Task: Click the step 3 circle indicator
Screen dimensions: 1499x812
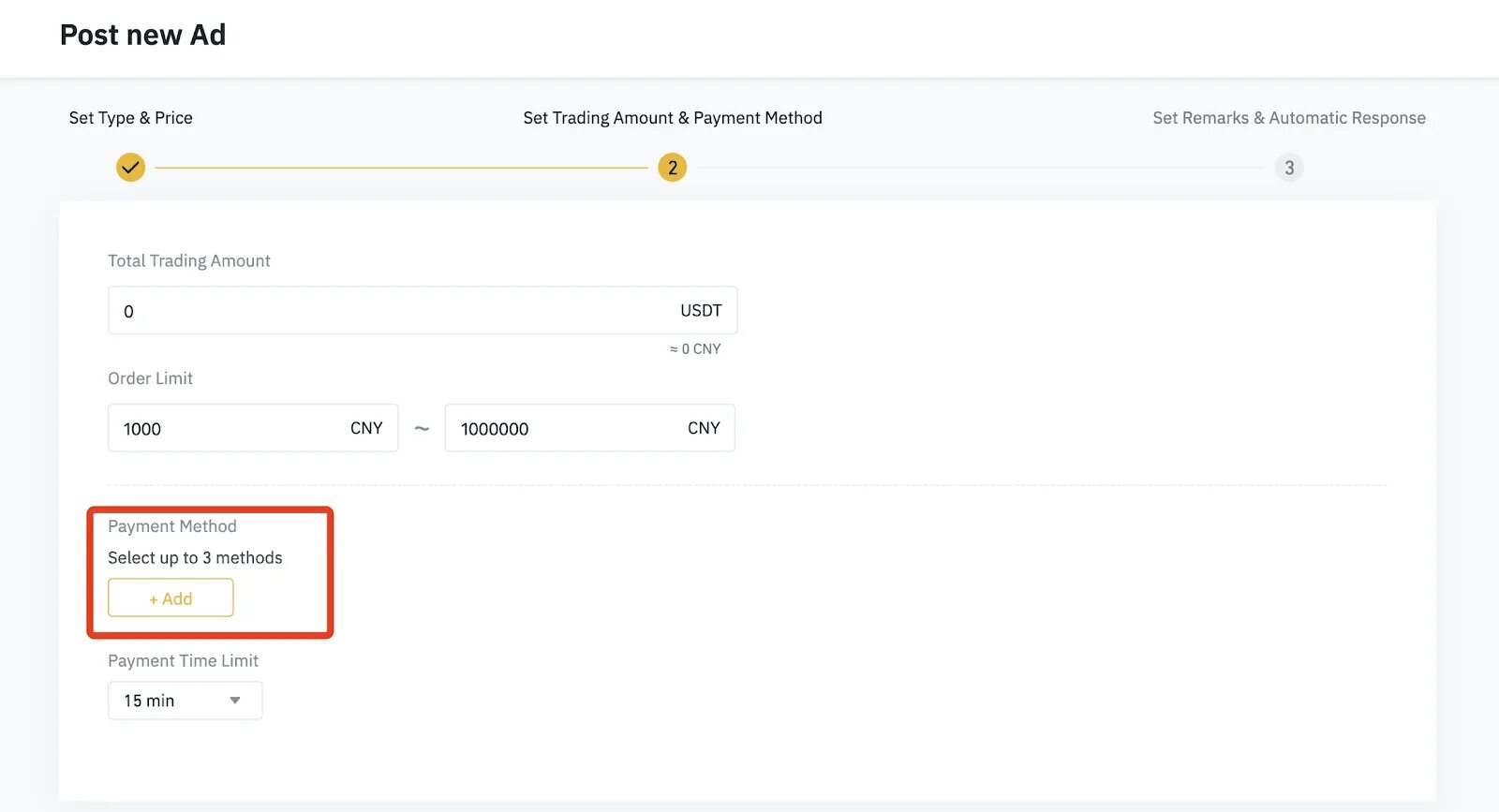Action: click(x=1289, y=168)
